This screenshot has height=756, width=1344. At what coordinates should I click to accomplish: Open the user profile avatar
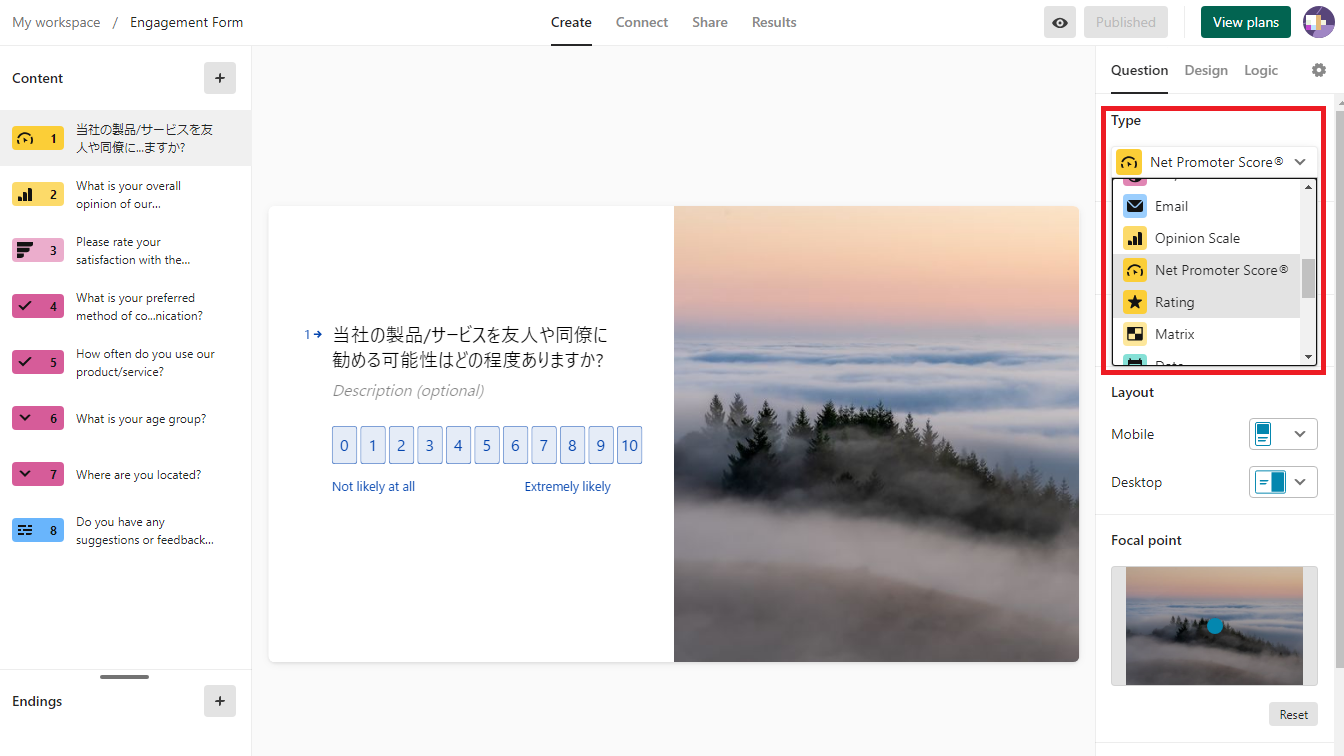[1318, 22]
